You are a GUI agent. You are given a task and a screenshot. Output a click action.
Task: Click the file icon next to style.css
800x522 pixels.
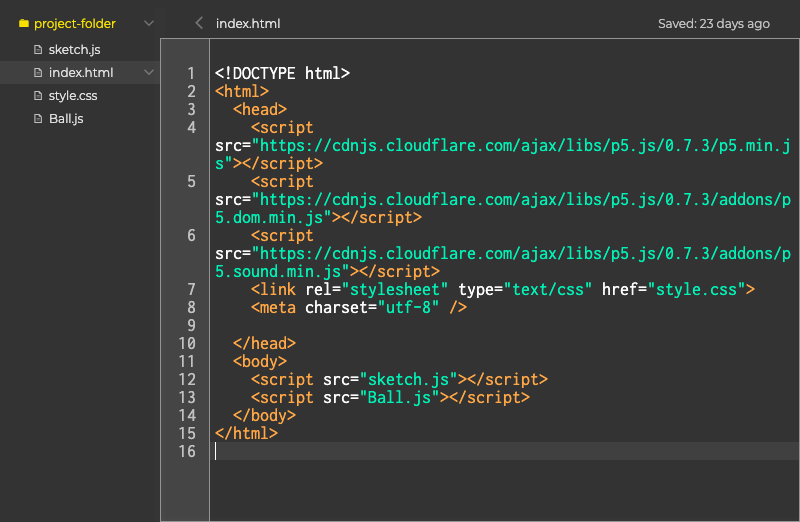click(x=39, y=96)
